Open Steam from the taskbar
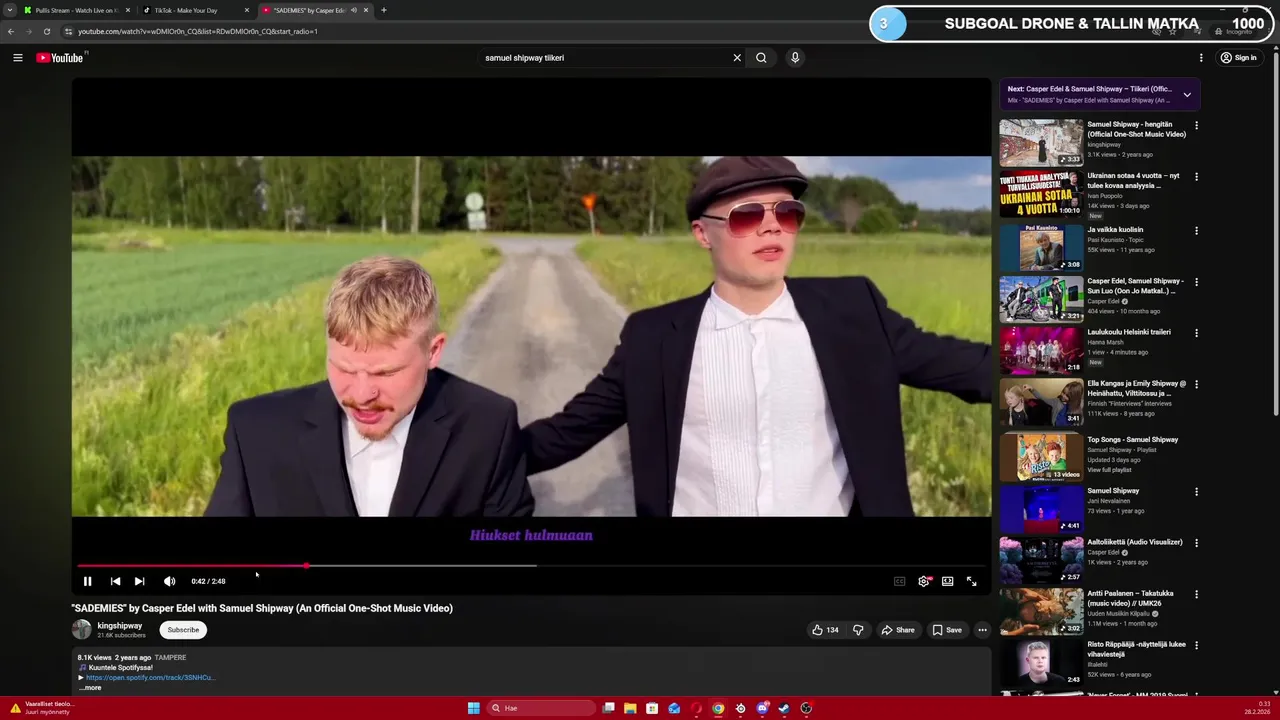 point(784,708)
